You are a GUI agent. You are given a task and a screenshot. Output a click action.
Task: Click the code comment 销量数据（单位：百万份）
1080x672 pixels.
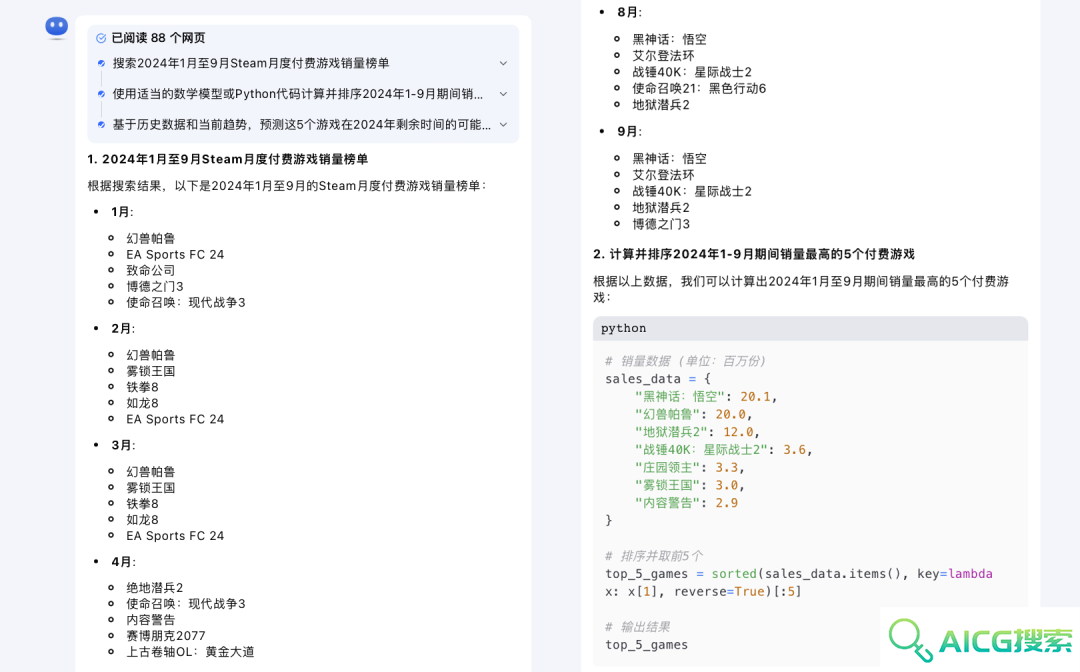685,361
